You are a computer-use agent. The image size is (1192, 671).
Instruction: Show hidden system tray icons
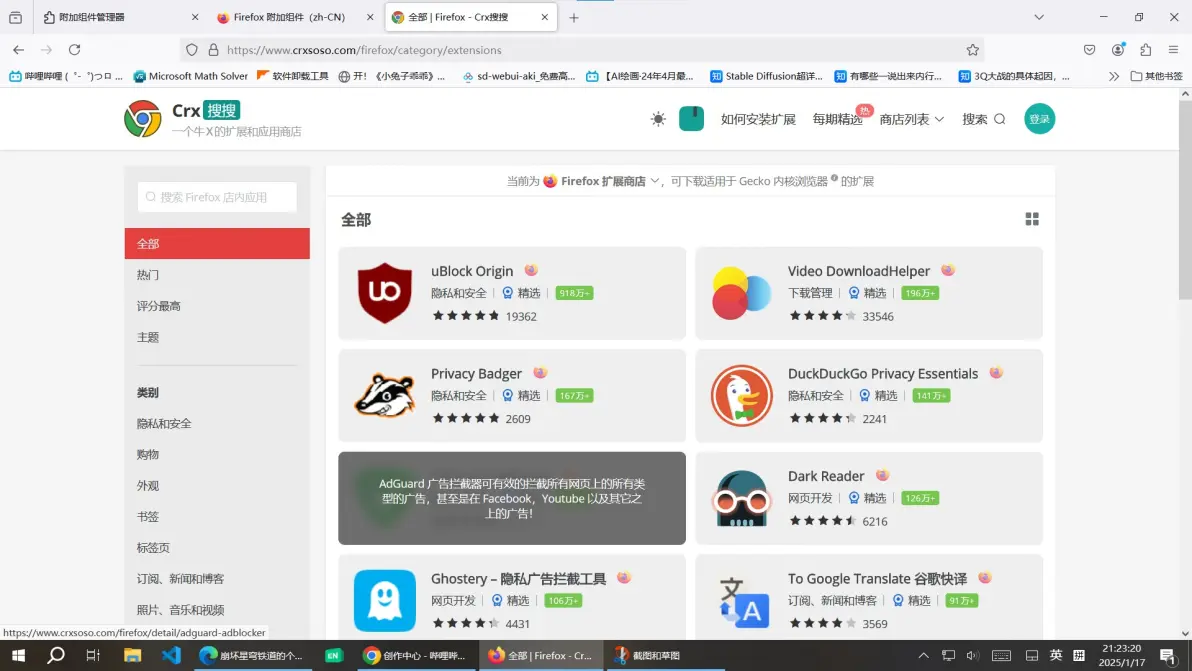coord(923,655)
